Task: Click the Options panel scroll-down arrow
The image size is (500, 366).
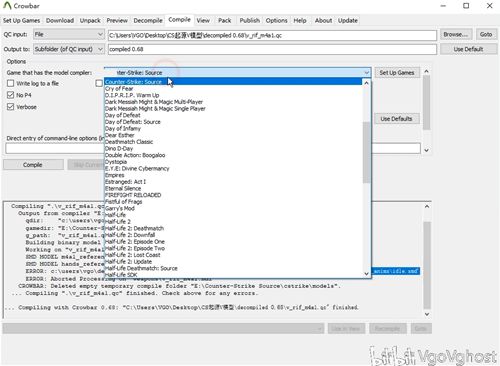Action: click(426, 150)
